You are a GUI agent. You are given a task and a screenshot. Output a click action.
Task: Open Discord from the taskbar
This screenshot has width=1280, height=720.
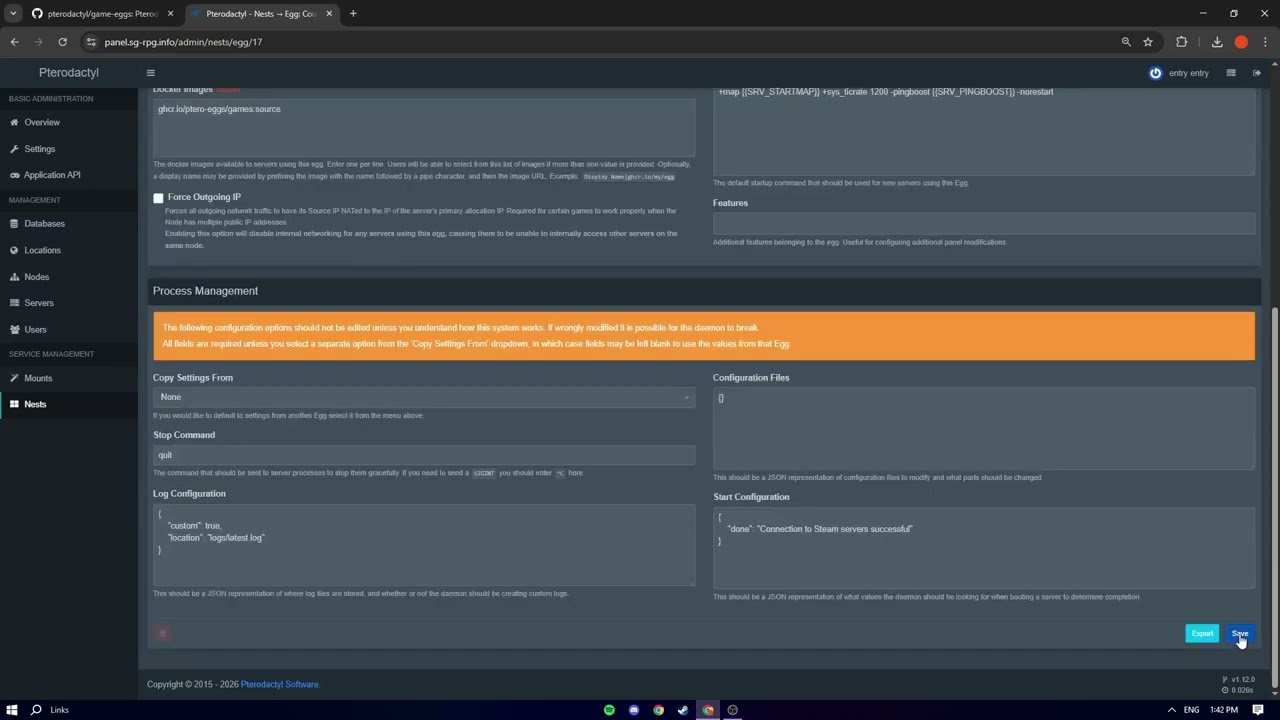[634, 710]
